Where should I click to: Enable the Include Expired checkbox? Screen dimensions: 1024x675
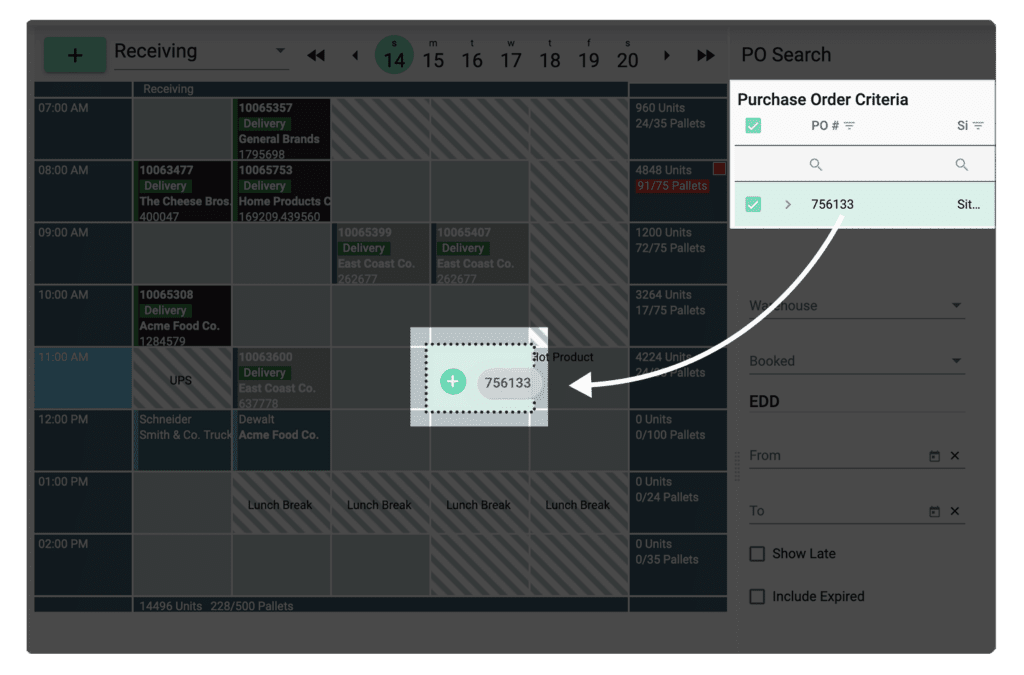(758, 597)
